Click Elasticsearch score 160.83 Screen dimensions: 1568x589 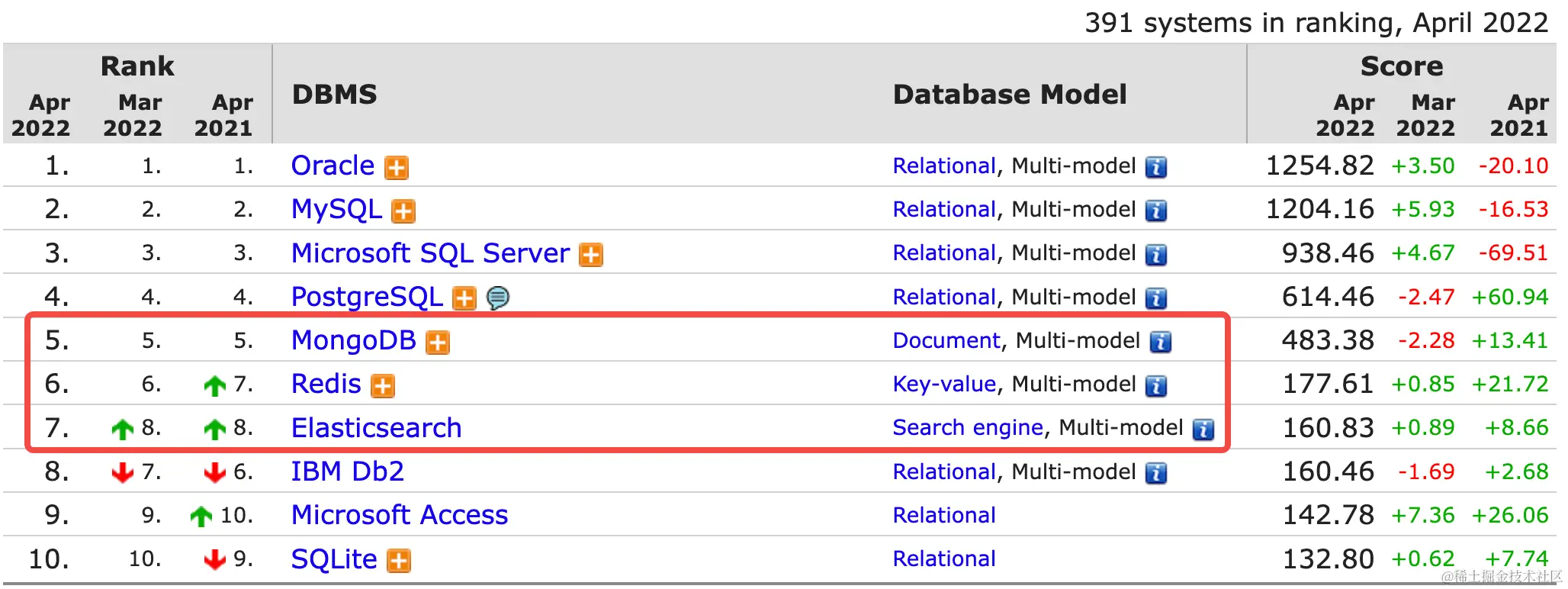click(x=1328, y=428)
